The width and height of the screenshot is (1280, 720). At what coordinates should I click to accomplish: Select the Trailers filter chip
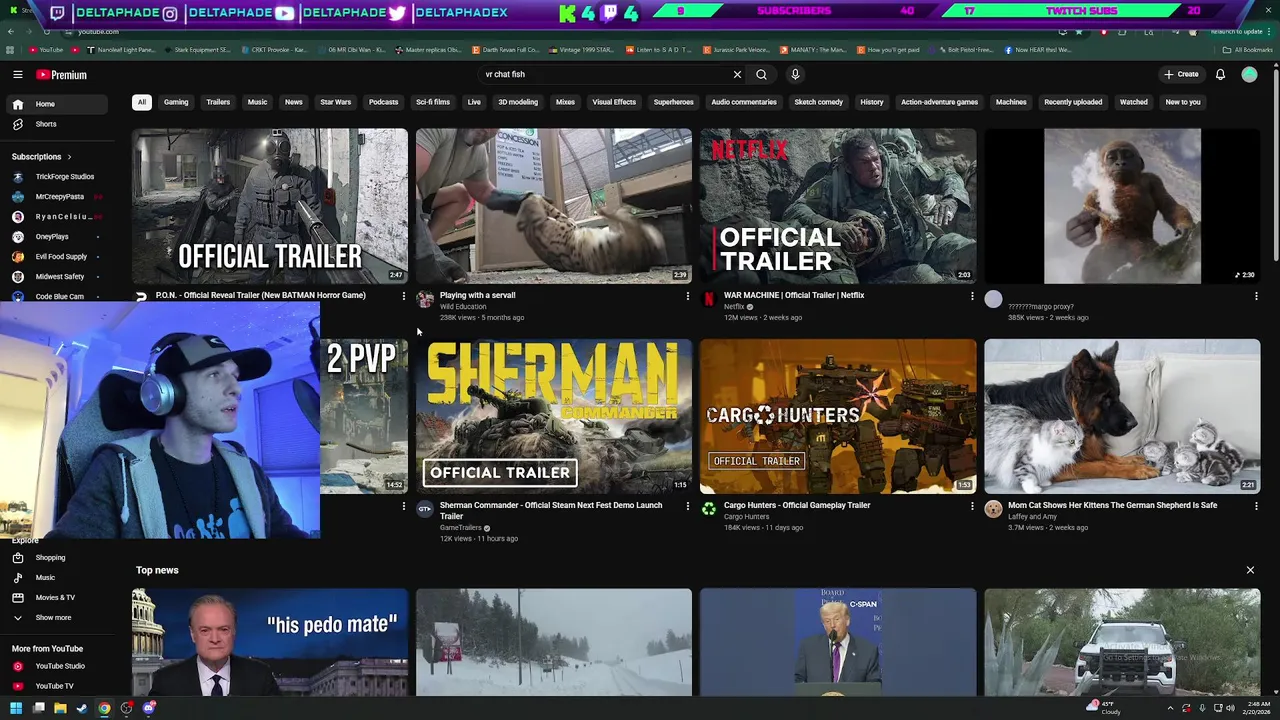(218, 102)
